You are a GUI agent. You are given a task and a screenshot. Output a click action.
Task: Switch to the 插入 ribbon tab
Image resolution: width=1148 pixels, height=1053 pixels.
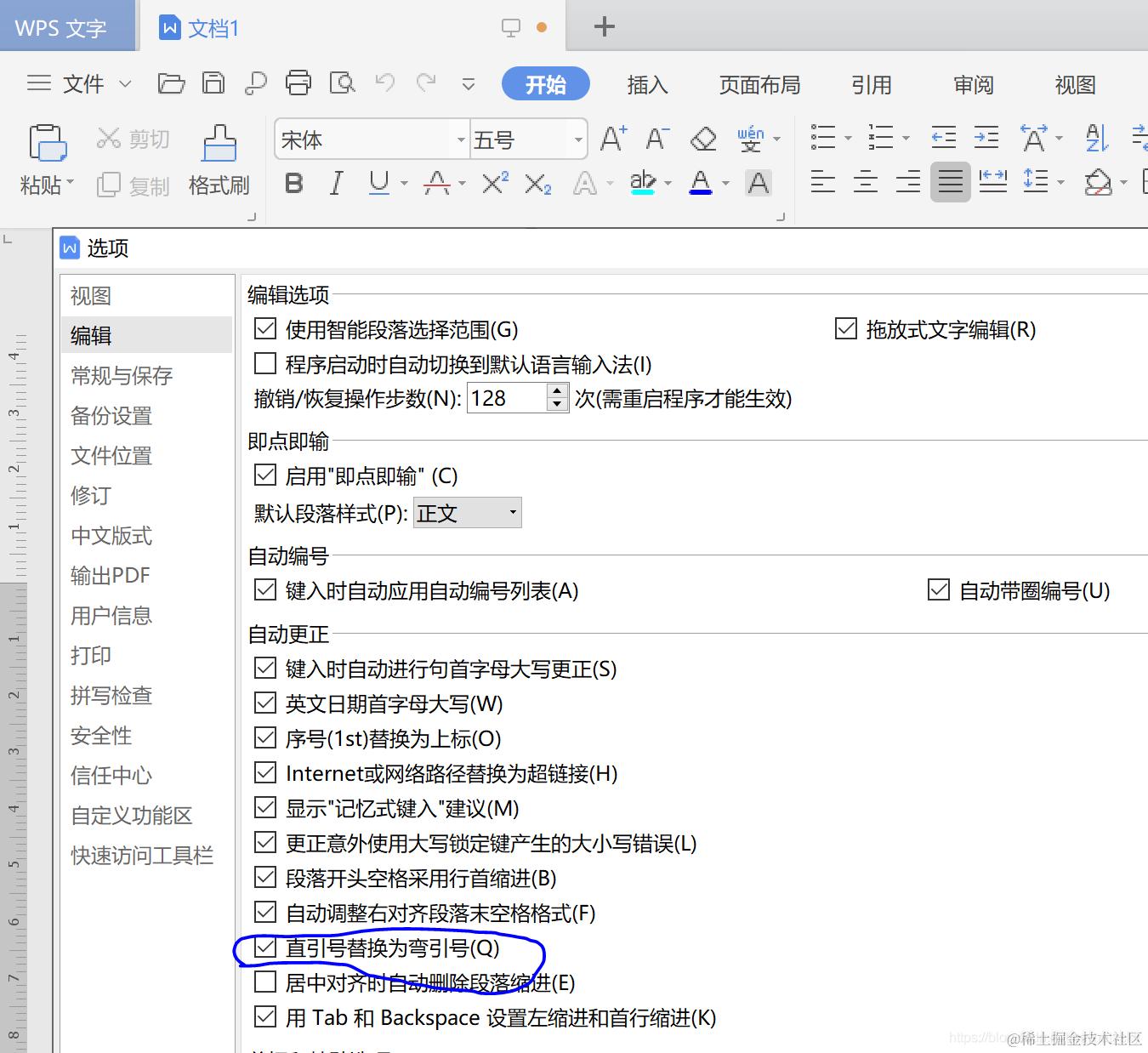647,84
